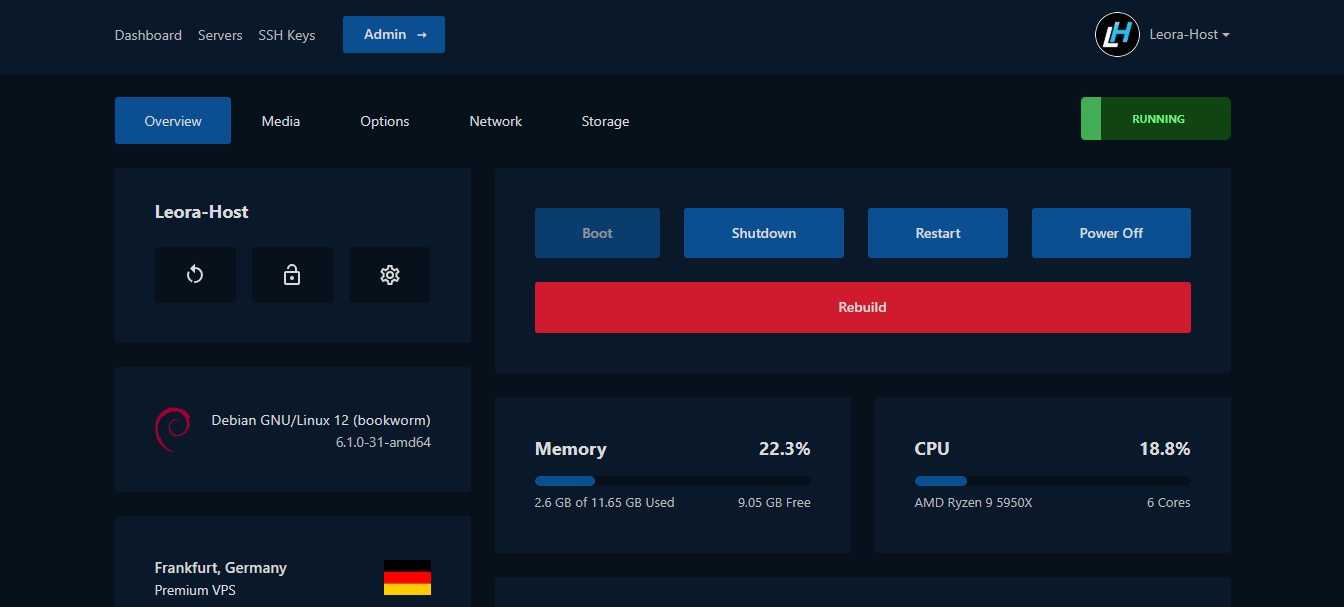Click the 'AMD Ryzen 9 5950X' text
This screenshot has width=1344, height=607.
(x=974, y=503)
